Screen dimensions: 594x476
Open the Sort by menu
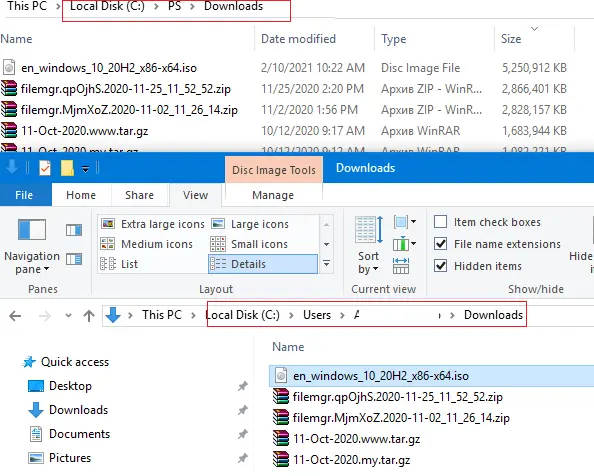pyautogui.click(x=369, y=245)
